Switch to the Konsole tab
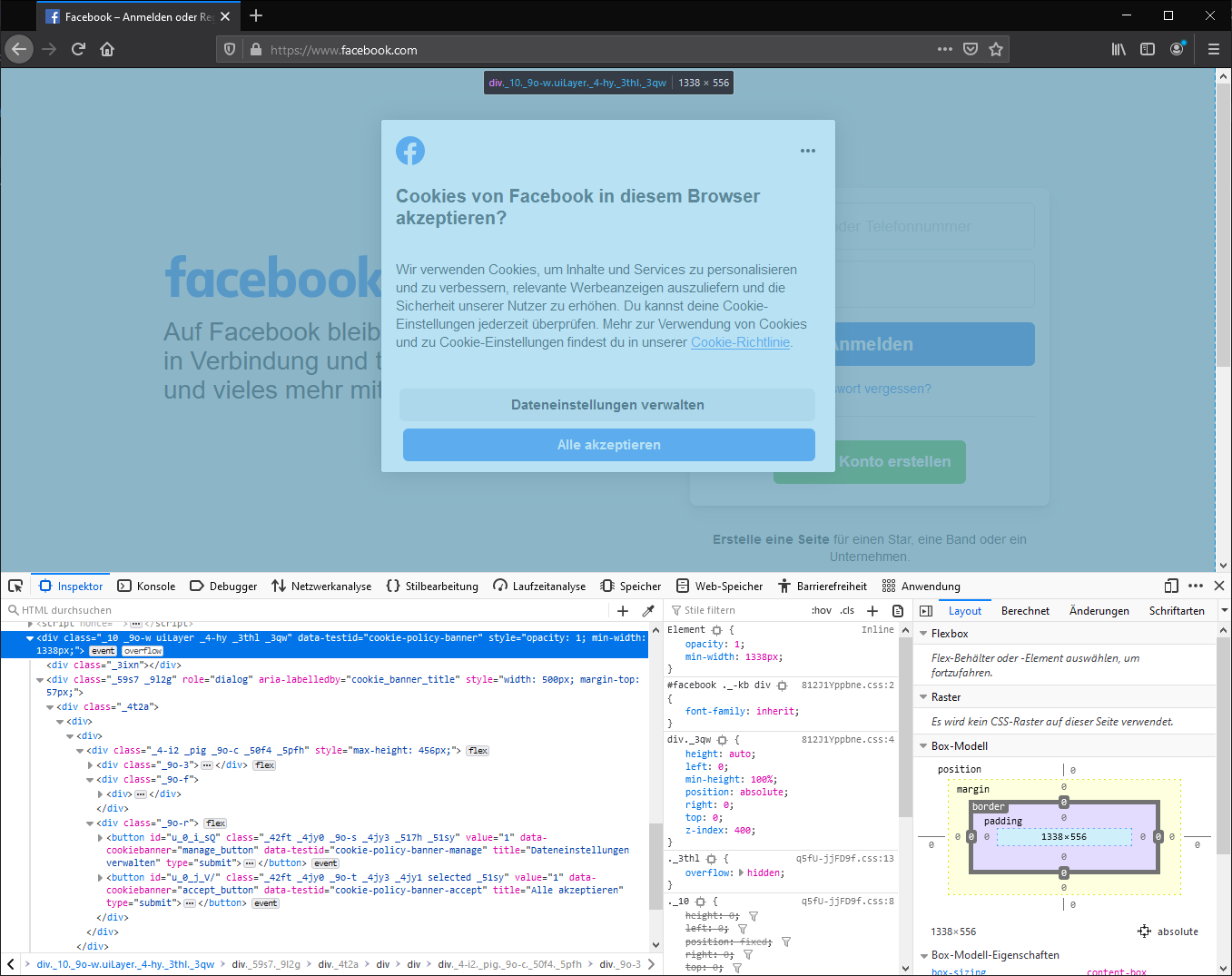The image size is (1232, 976). click(146, 587)
